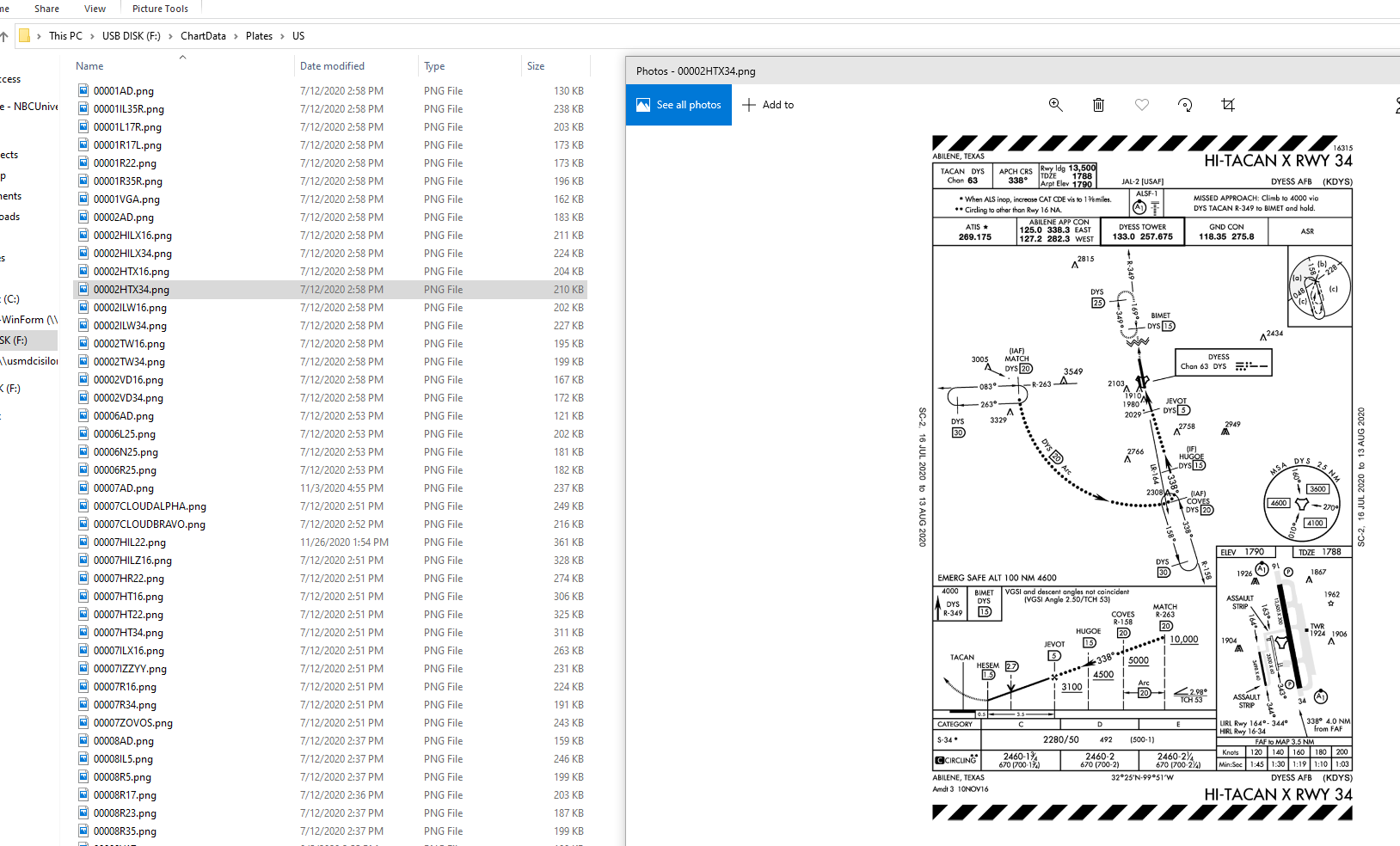1400x846 pixels.
Task: Open the crop tool in Photos
Action: coord(1228,105)
